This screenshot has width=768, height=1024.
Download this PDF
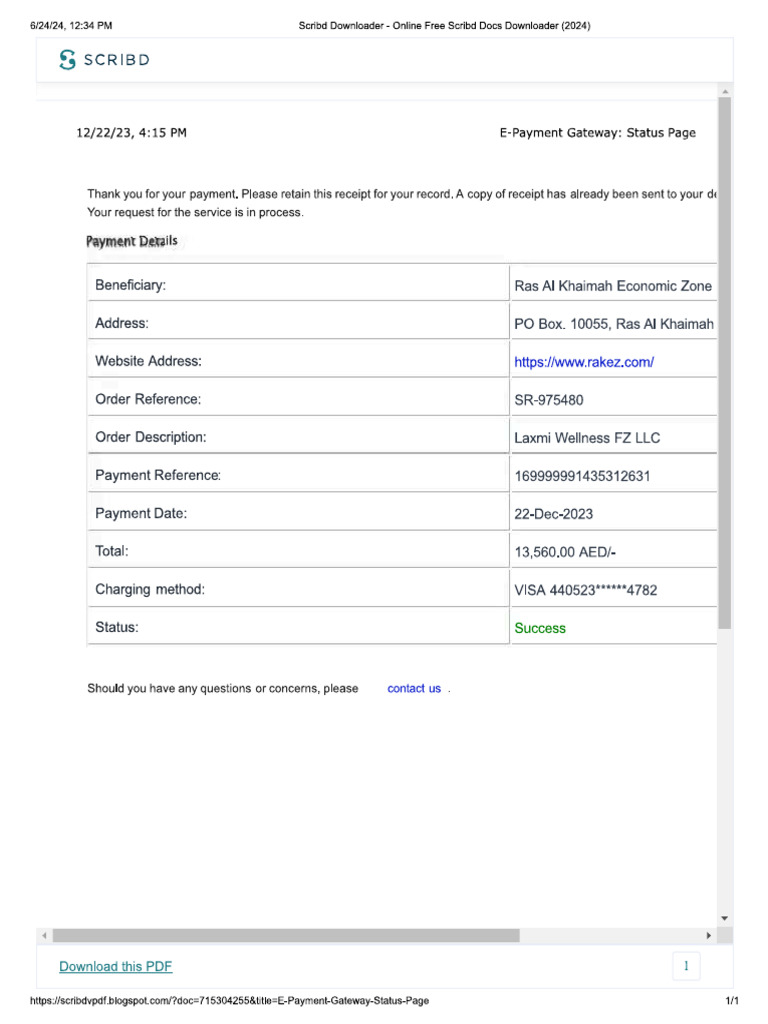(116, 967)
